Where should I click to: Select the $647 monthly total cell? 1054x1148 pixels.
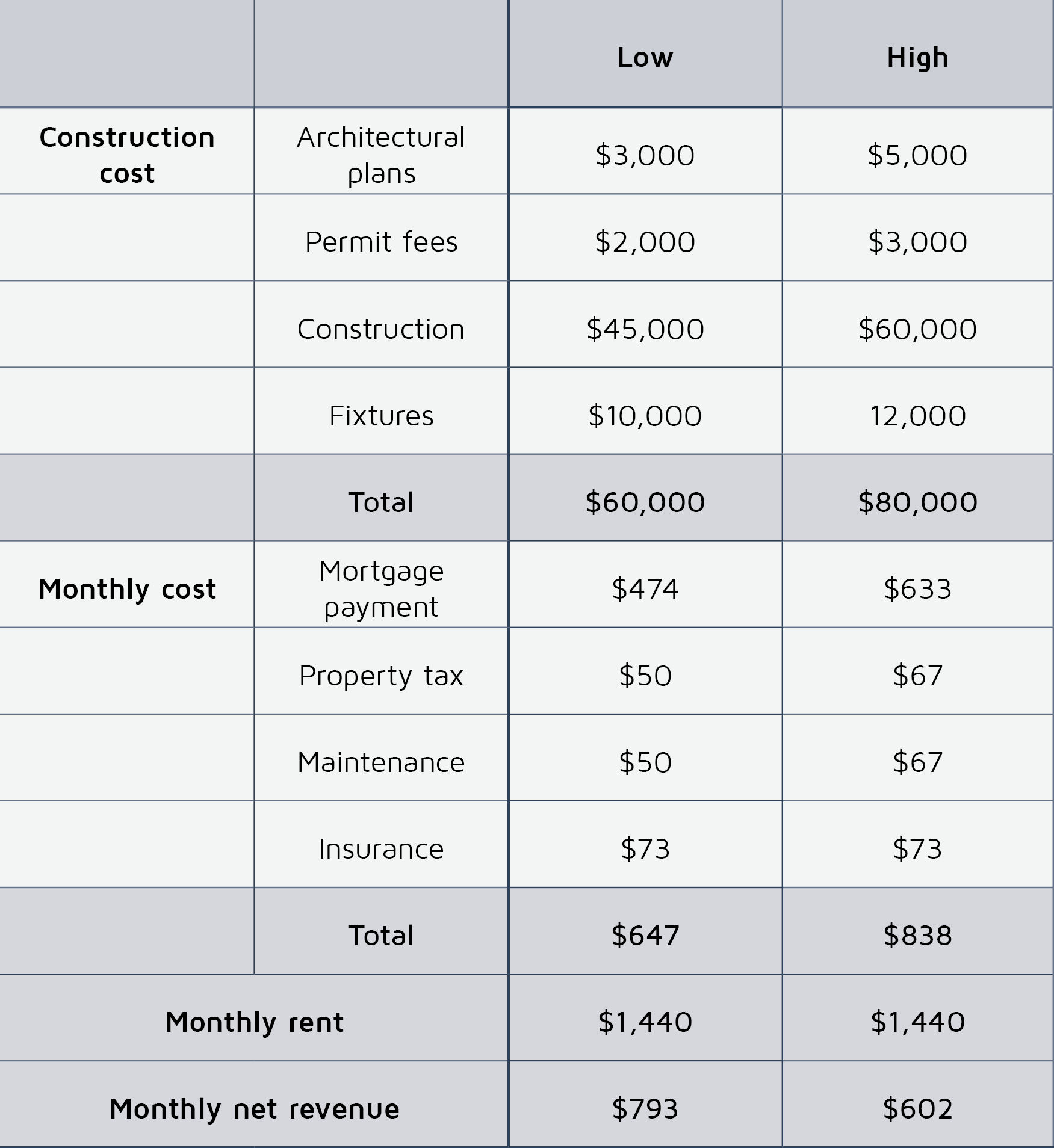pos(645,935)
